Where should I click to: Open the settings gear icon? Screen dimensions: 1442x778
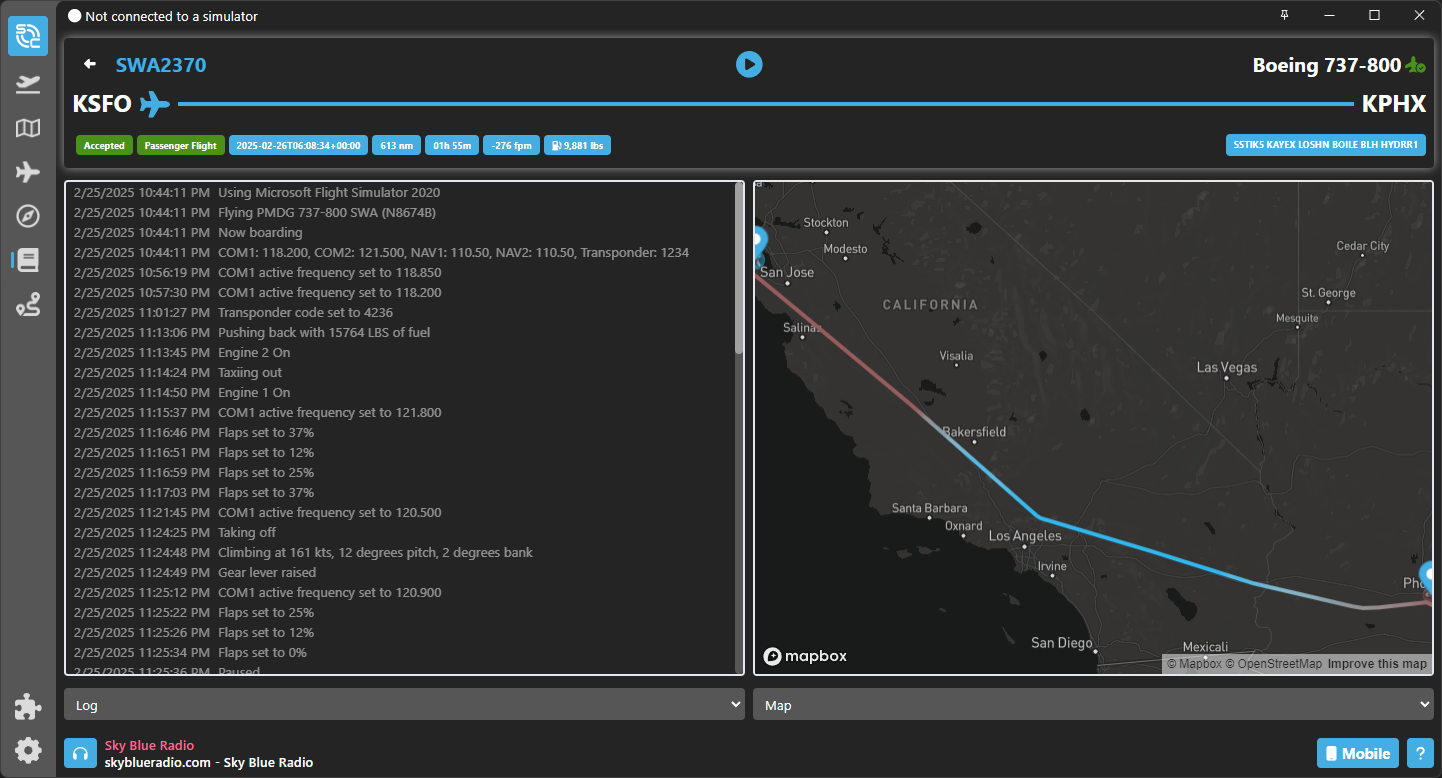click(x=28, y=750)
